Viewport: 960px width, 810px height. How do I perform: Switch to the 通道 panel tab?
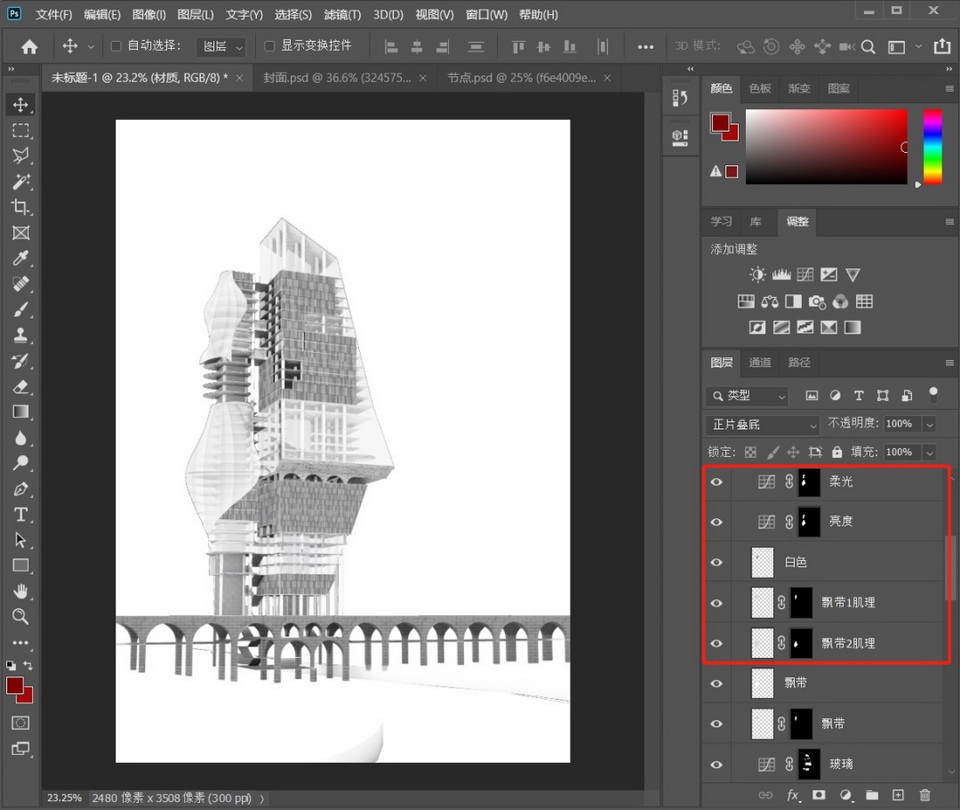tap(760, 362)
